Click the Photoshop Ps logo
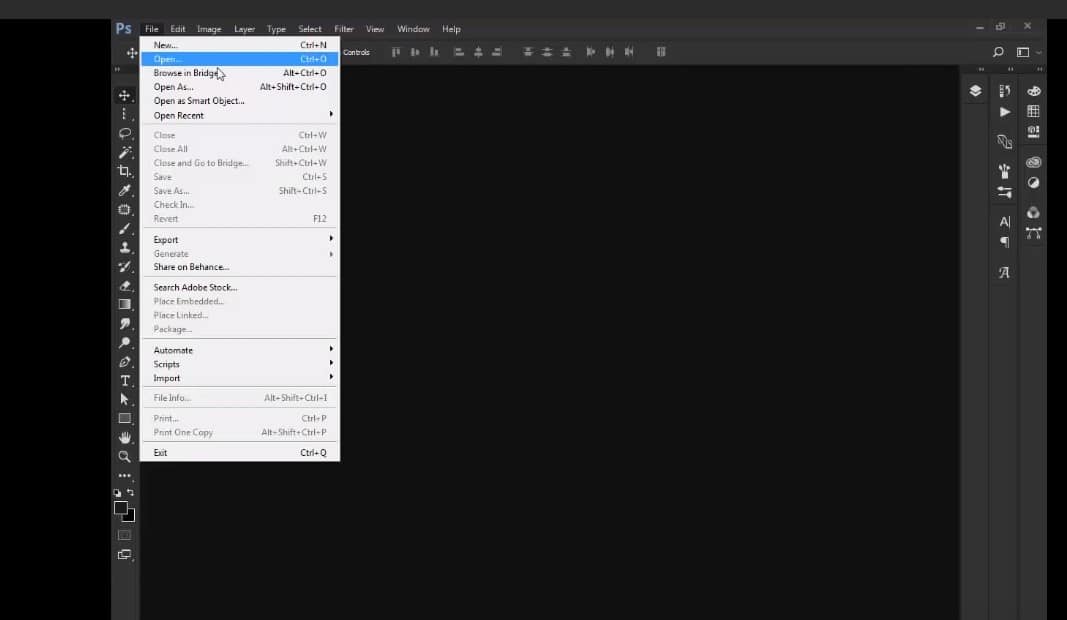Screen dimensions: 1067x620 point(123,29)
